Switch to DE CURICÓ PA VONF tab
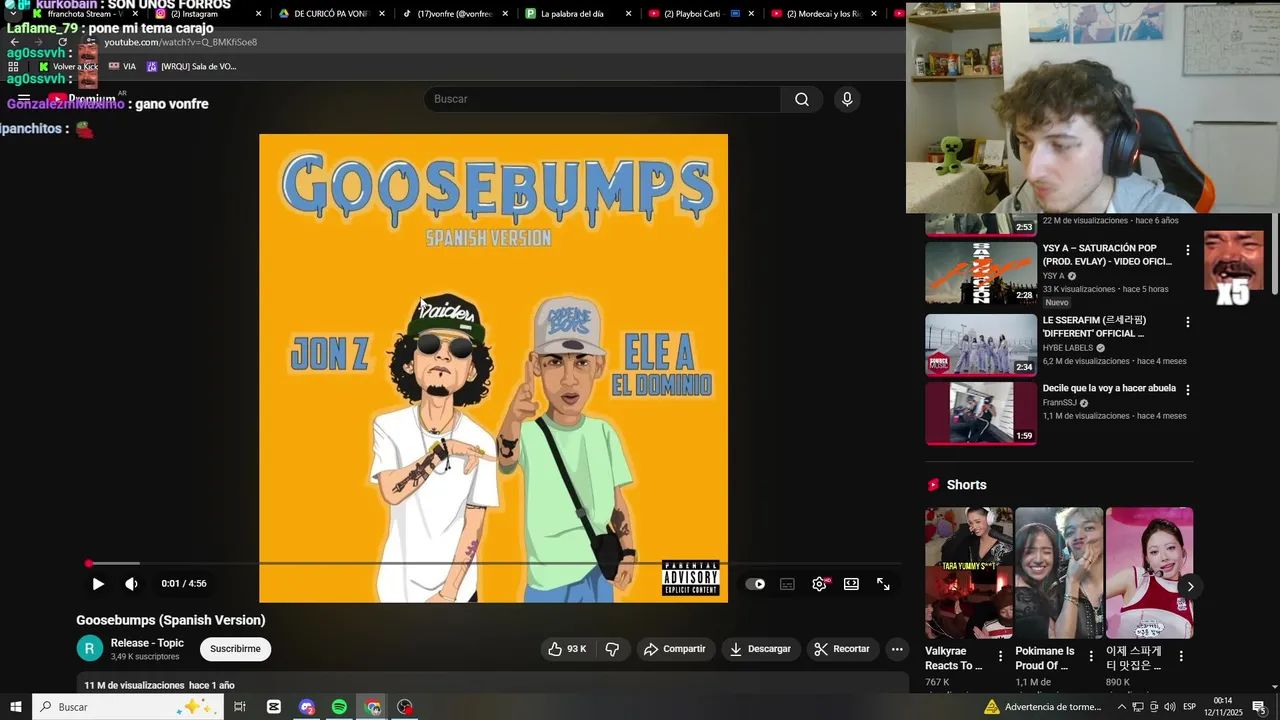The image size is (1280, 720). [330, 14]
